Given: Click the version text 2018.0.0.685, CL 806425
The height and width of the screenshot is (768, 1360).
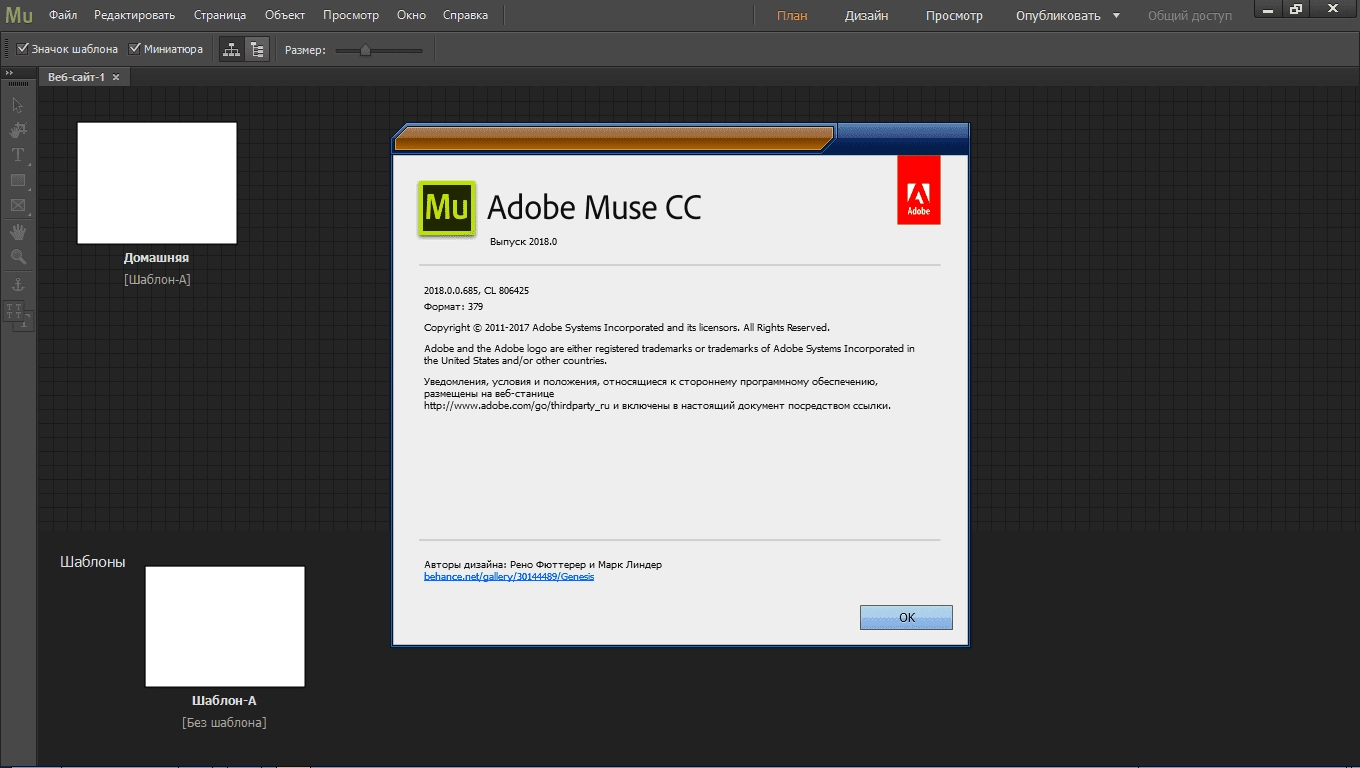Looking at the screenshot, I should pyautogui.click(x=476, y=290).
